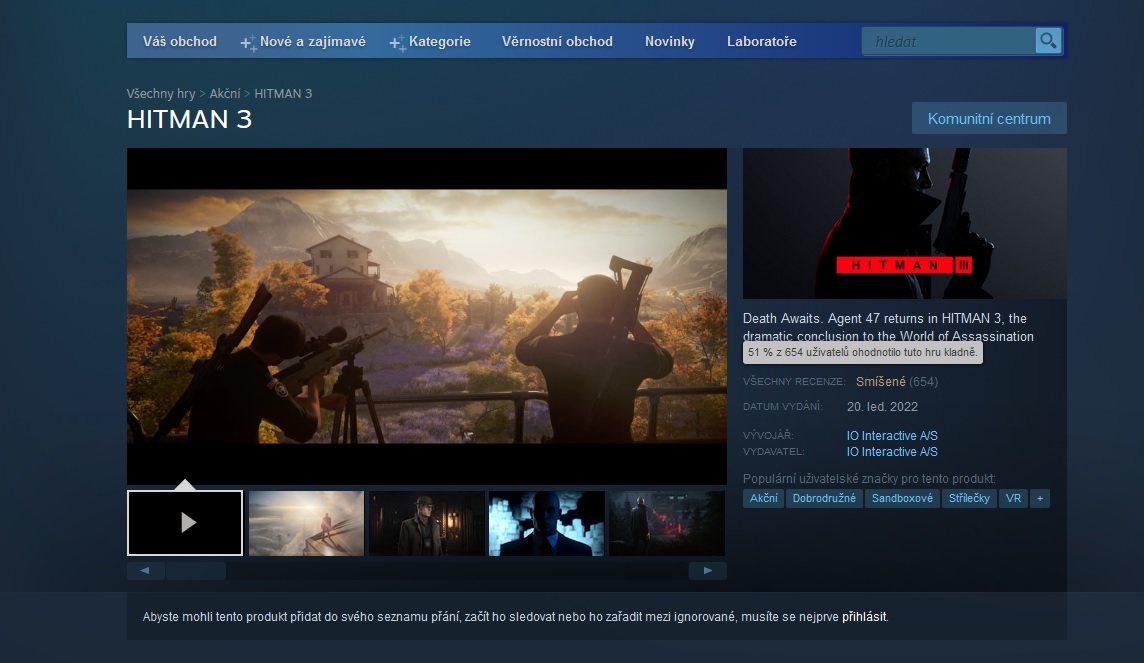This screenshot has width=1144, height=663.
Task: Go to Novinky section
Action: (x=670, y=42)
